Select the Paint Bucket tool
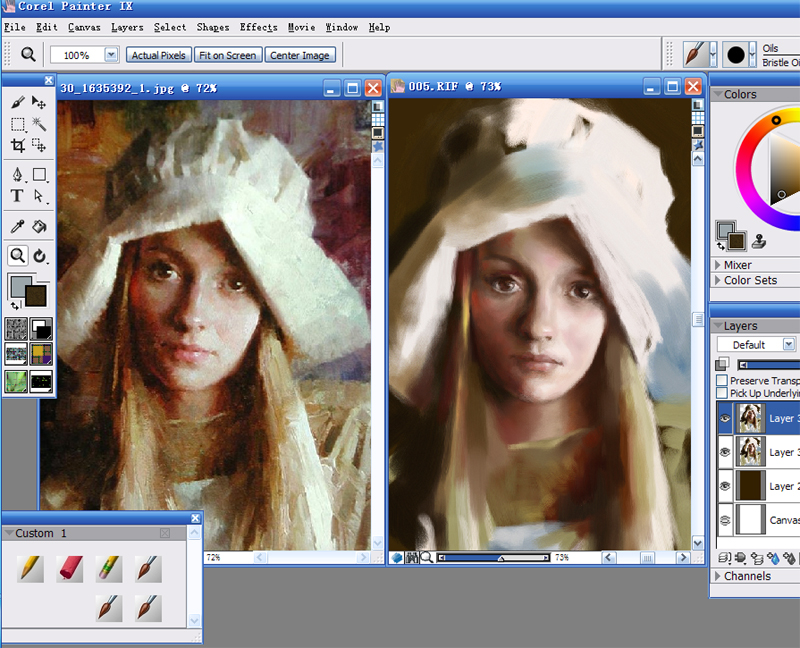Viewport: 800px width, 648px height. point(39,226)
